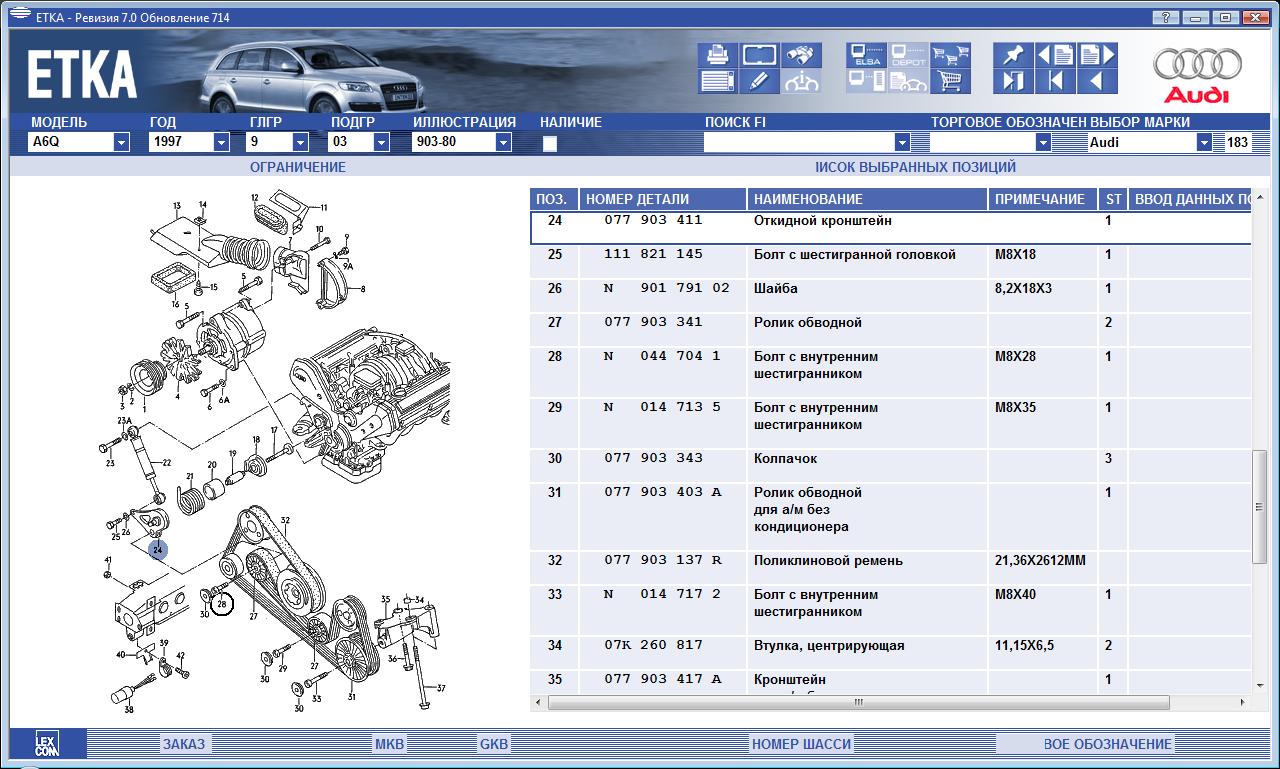Launch the ELSA link icon

tap(866, 55)
